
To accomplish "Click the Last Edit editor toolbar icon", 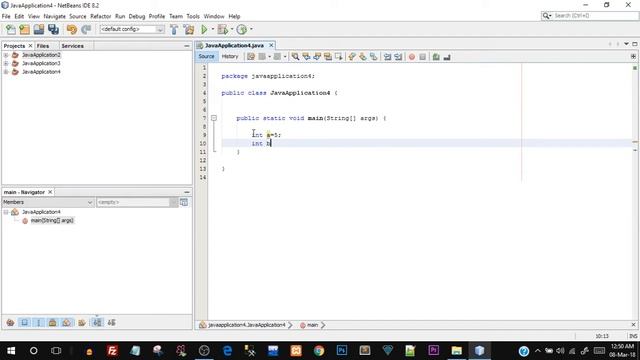I will 251,57.
